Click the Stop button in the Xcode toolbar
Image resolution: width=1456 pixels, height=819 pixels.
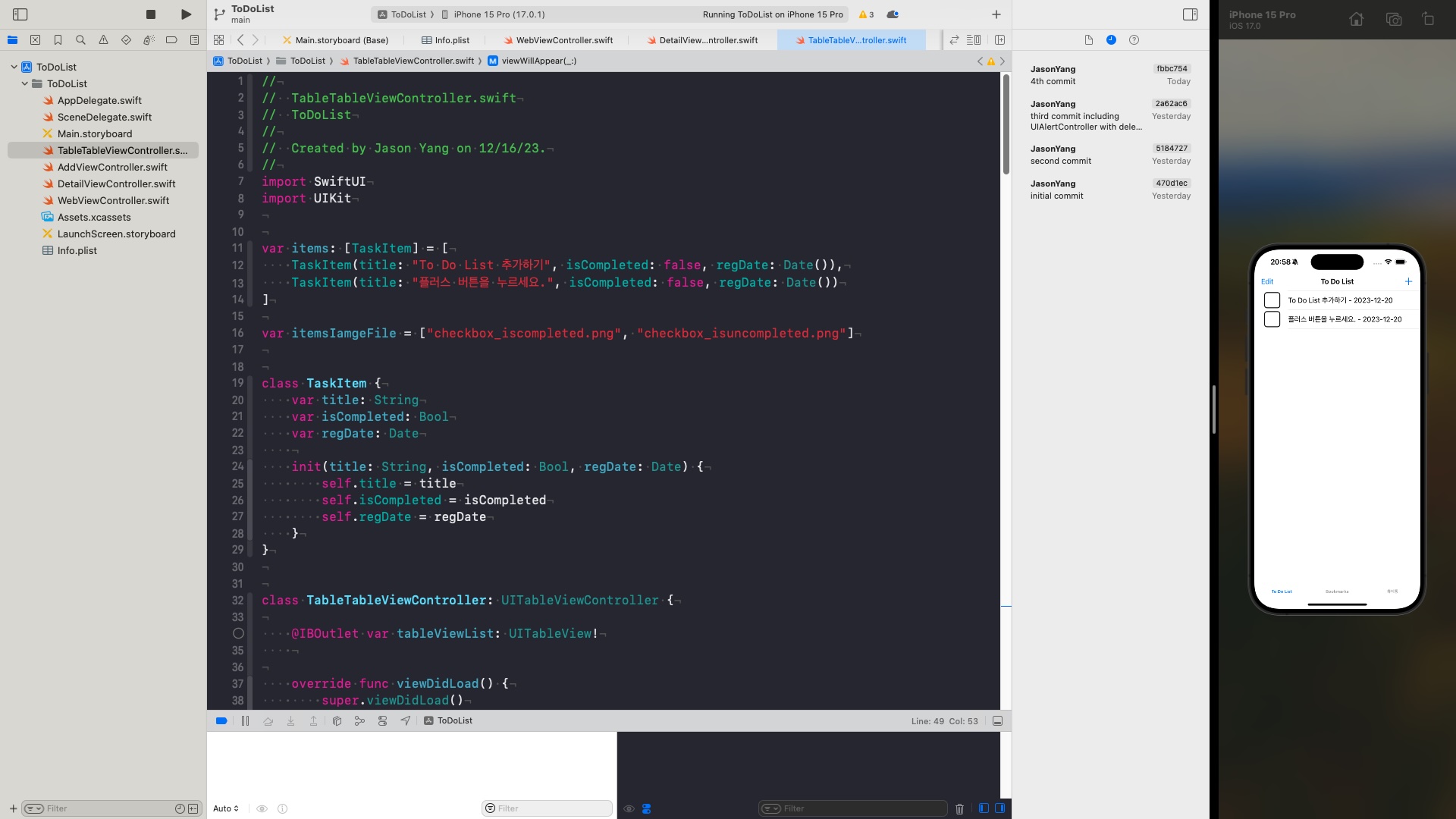tap(151, 14)
